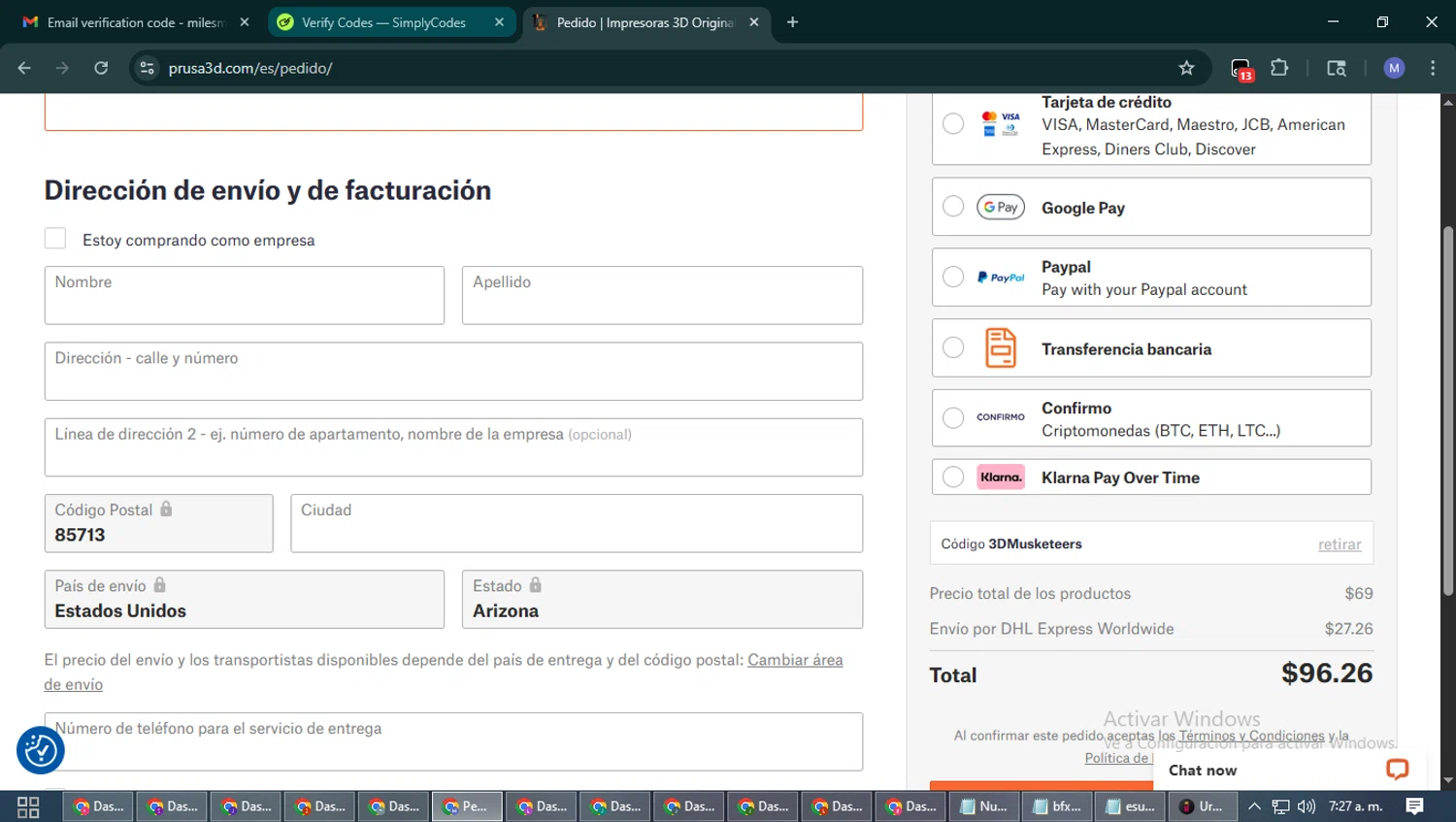The image size is (1456, 822).
Task: Click the address bar URL prusa3d.com/es/pedido/
Action: (x=250, y=68)
